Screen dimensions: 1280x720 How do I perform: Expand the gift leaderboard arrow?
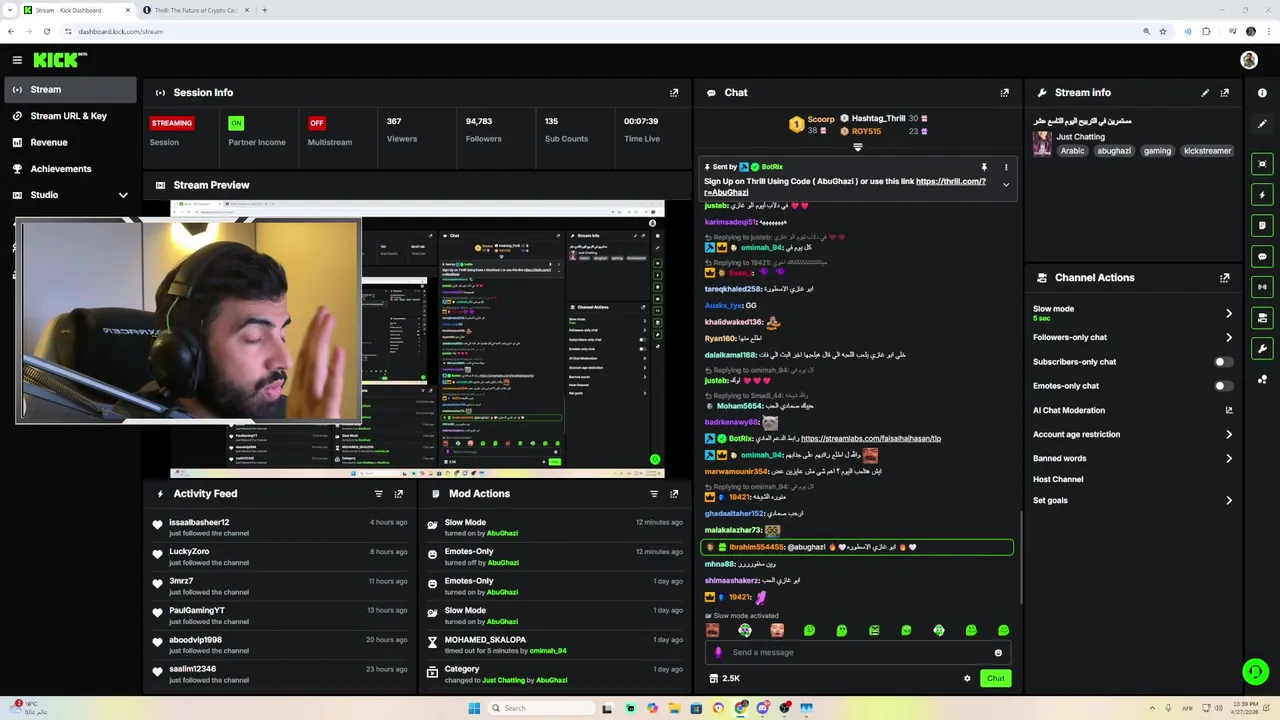click(857, 147)
